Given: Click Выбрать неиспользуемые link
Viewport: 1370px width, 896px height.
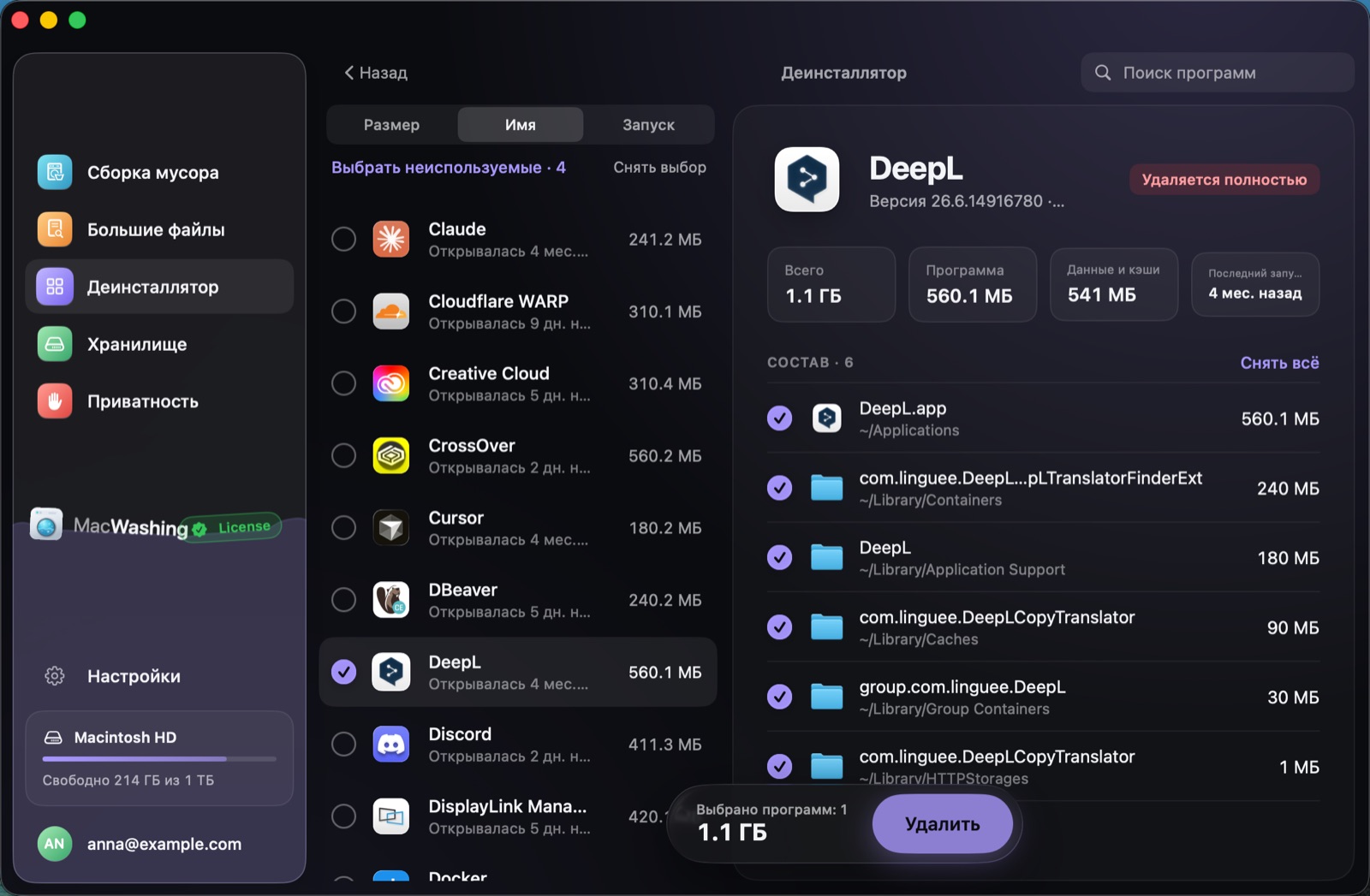Looking at the screenshot, I should click(449, 168).
